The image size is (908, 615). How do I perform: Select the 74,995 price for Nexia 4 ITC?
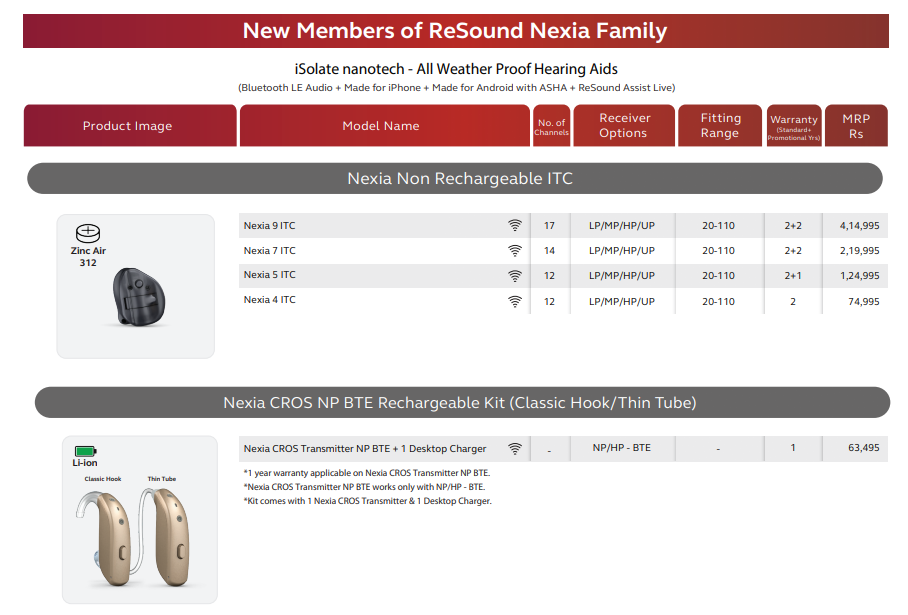pyautogui.click(x=863, y=302)
